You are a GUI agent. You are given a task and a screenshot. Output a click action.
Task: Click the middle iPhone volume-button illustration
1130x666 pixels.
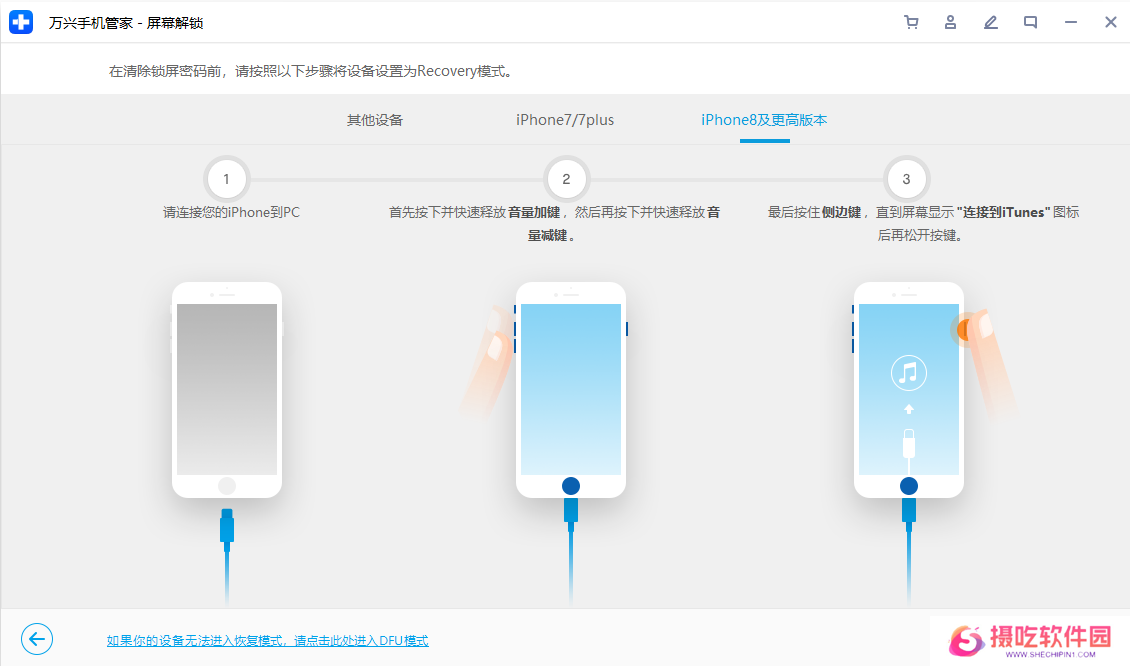[570, 389]
